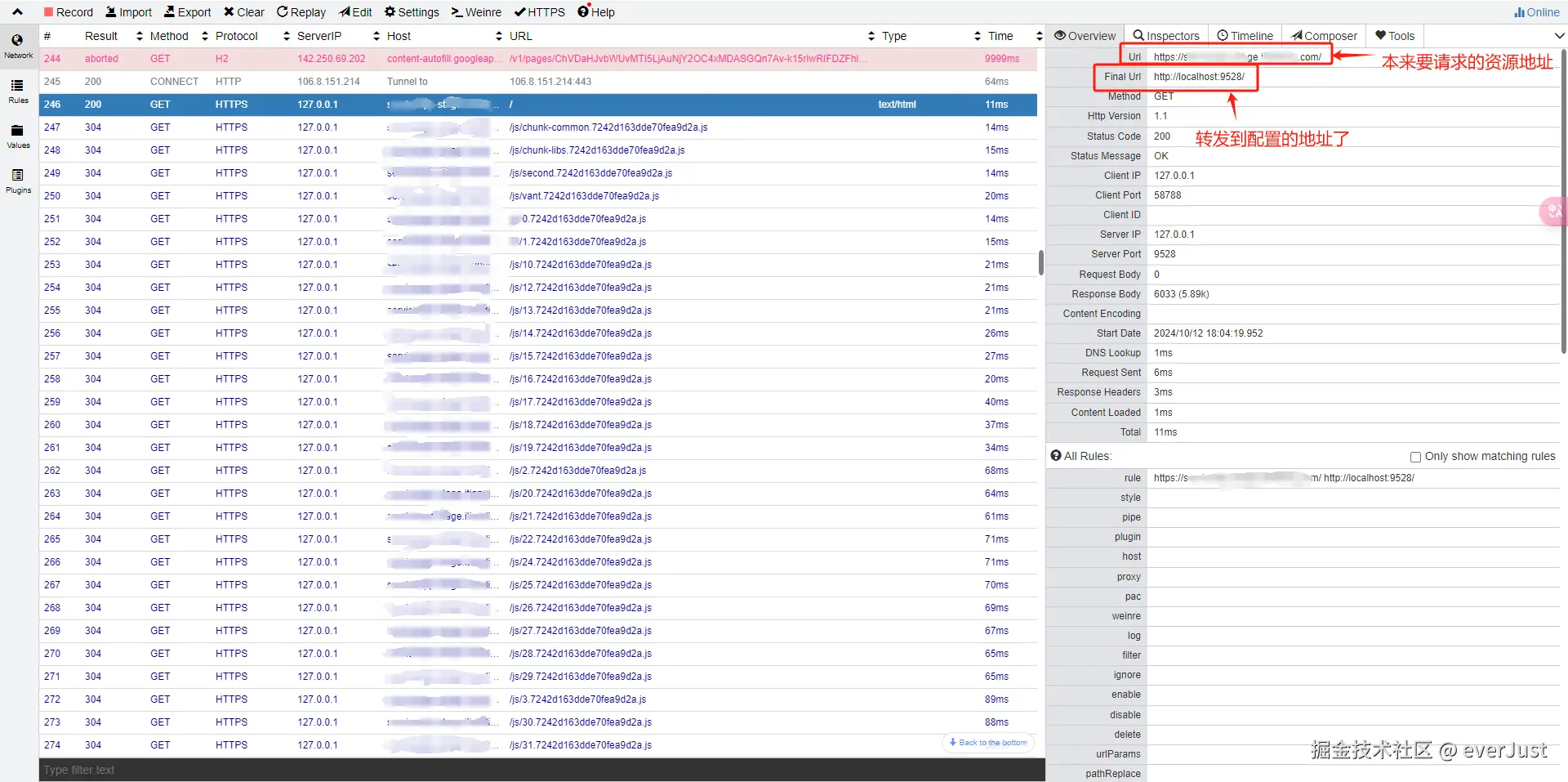View the Online status indicator
The height and width of the screenshot is (782, 1568).
[x=1536, y=12]
